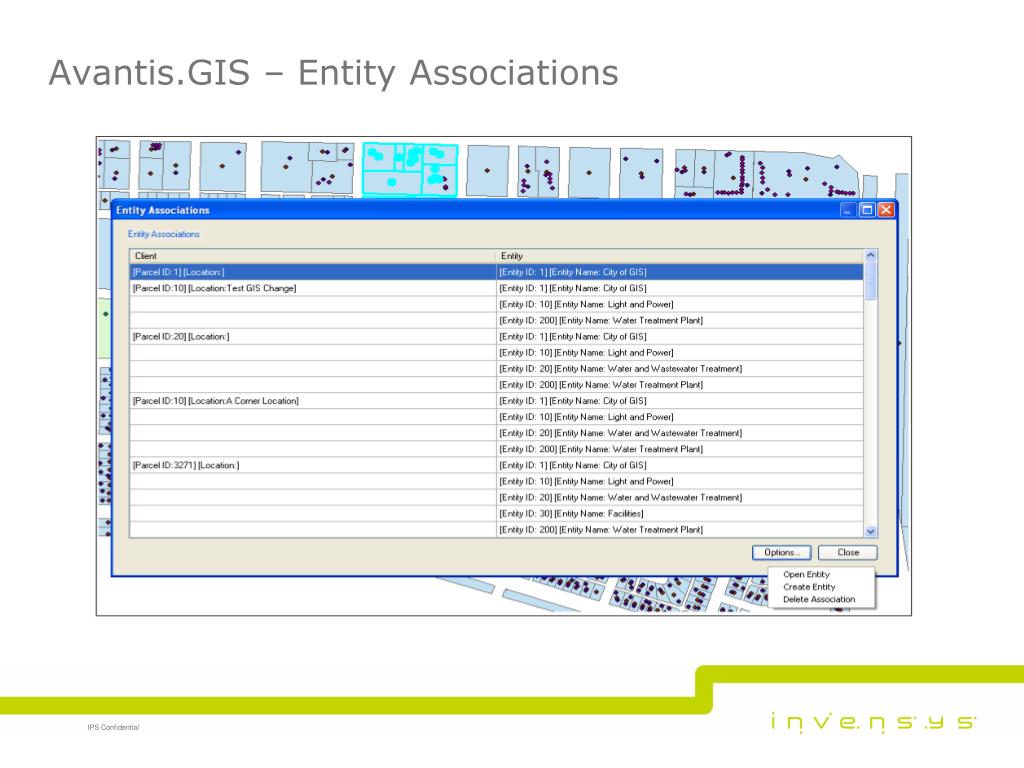
Task: Select City of GIS entity in Test GIS Change row
Action: pos(680,288)
